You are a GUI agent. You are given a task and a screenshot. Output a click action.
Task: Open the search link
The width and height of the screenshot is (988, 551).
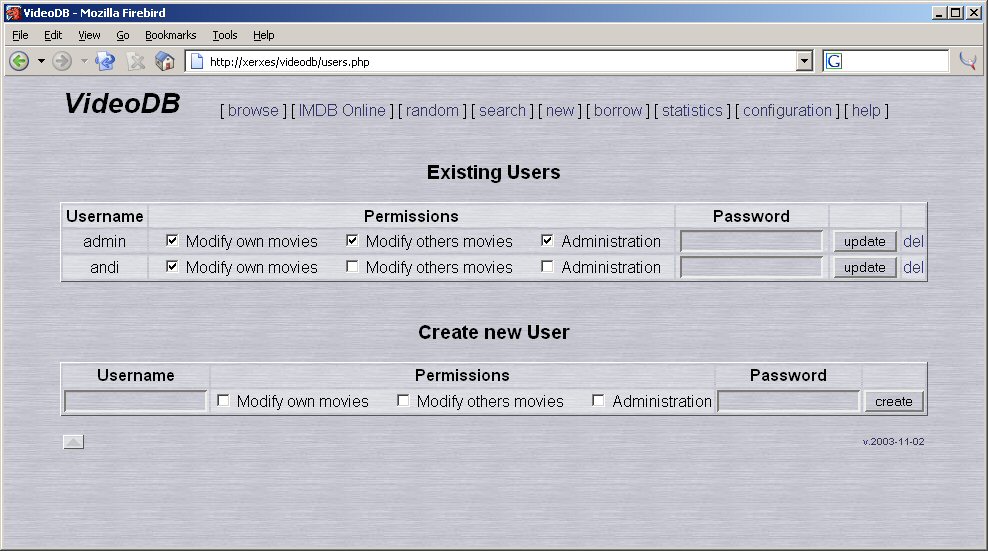coord(502,110)
